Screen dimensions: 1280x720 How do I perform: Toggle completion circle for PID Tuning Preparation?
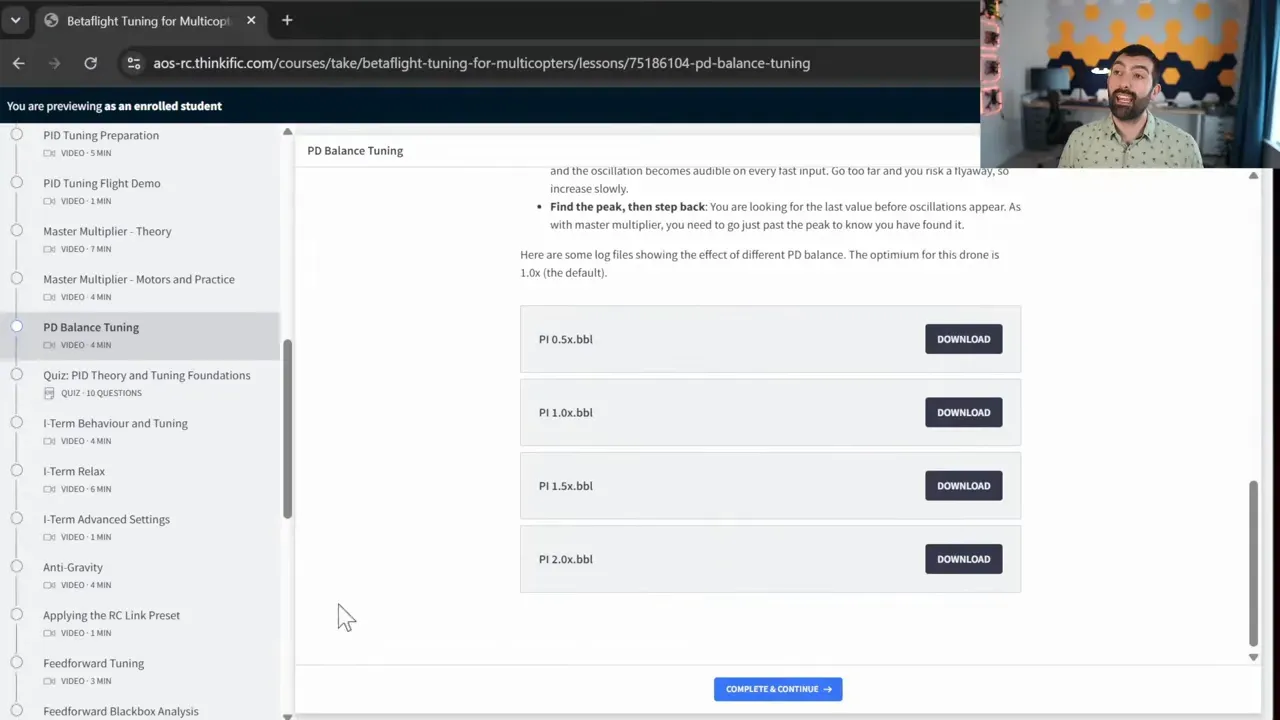pyautogui.click(x=17, y=134)
